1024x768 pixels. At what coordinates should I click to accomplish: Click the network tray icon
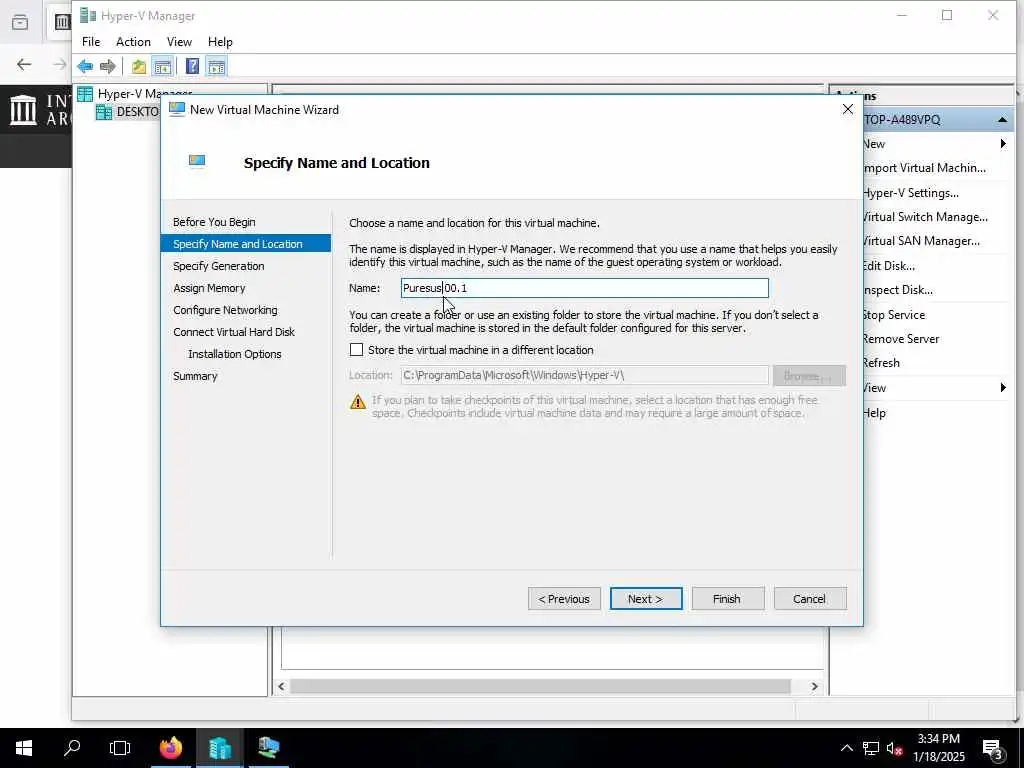871,748
